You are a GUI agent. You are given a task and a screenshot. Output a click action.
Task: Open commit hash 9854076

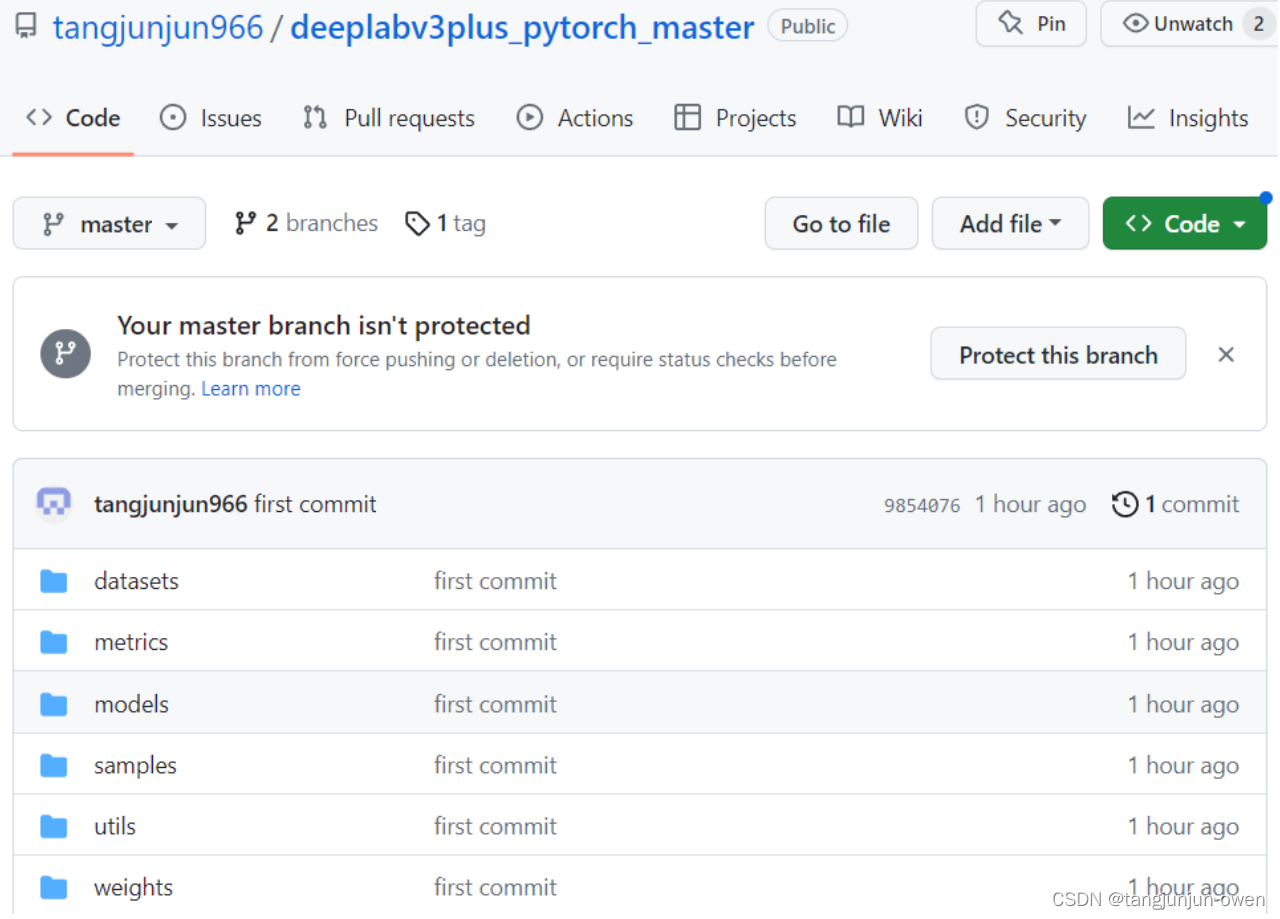922,505
